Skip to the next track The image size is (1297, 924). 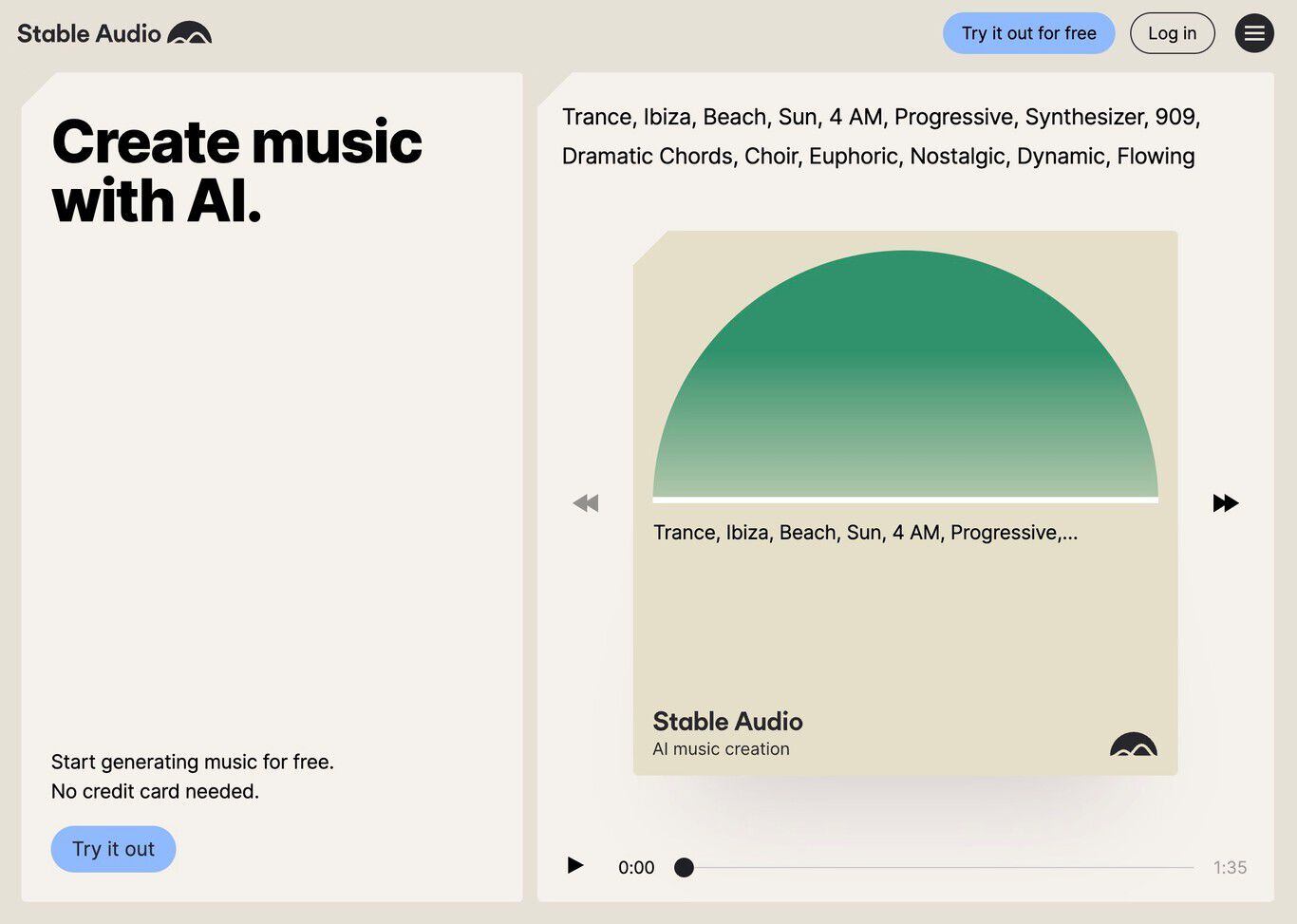(1225, 502)
